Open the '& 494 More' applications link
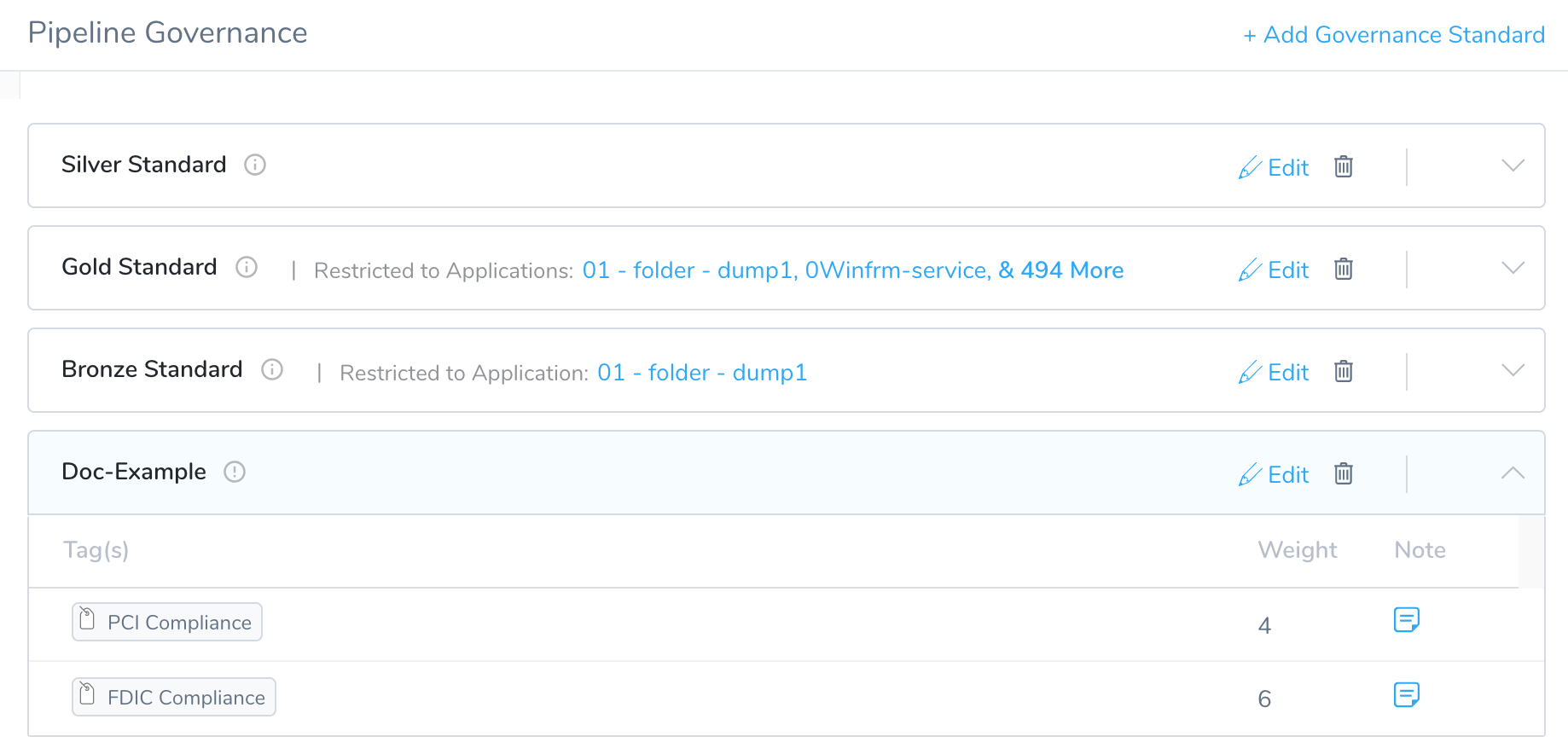This screenshot has width=1568, height=754. coord(1061,270)
